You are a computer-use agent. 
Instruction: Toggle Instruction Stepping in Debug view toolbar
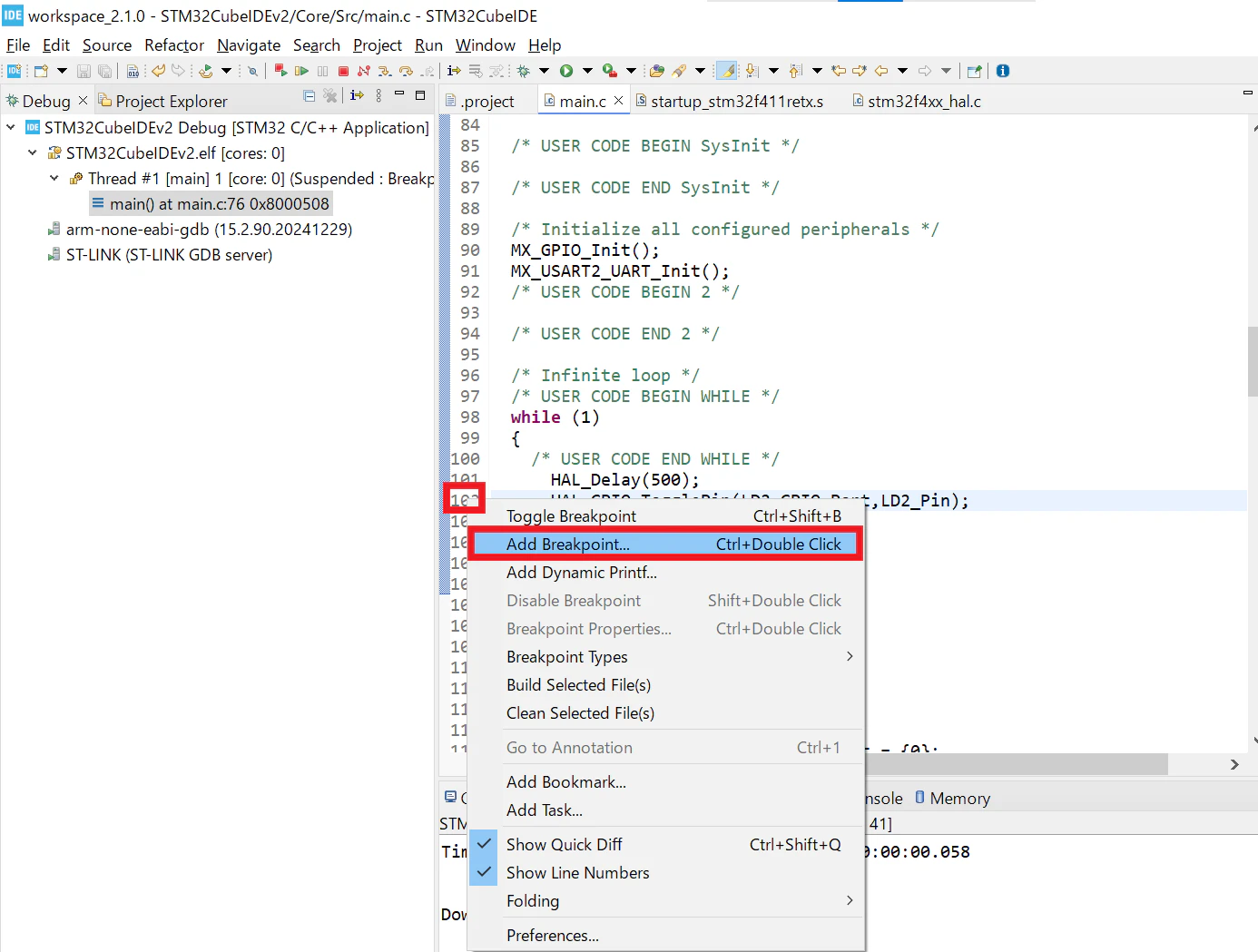357,95
